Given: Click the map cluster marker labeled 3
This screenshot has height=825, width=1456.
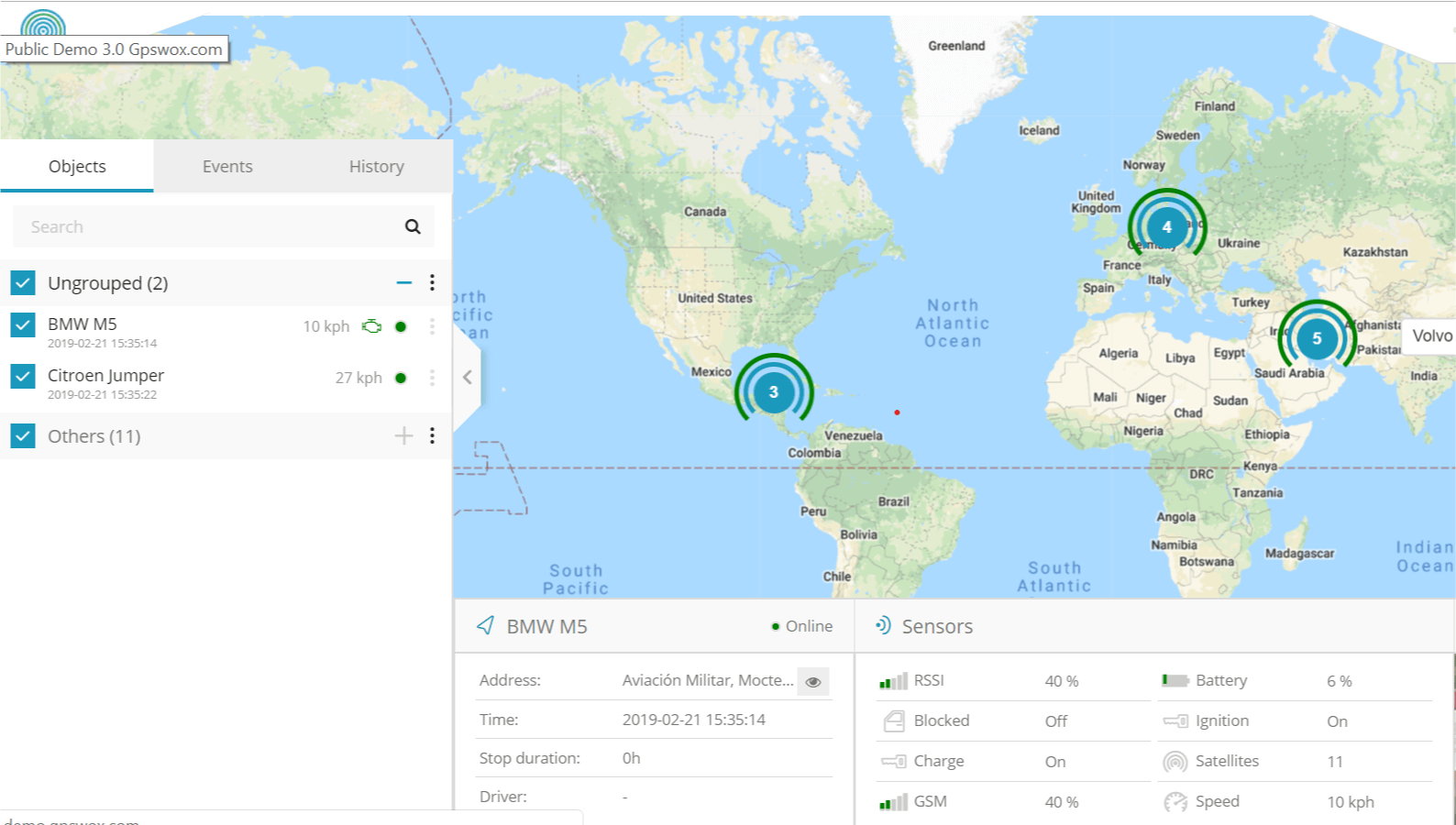Looking at the screenshot, I should pyautogui.click(x=773, y=392).
